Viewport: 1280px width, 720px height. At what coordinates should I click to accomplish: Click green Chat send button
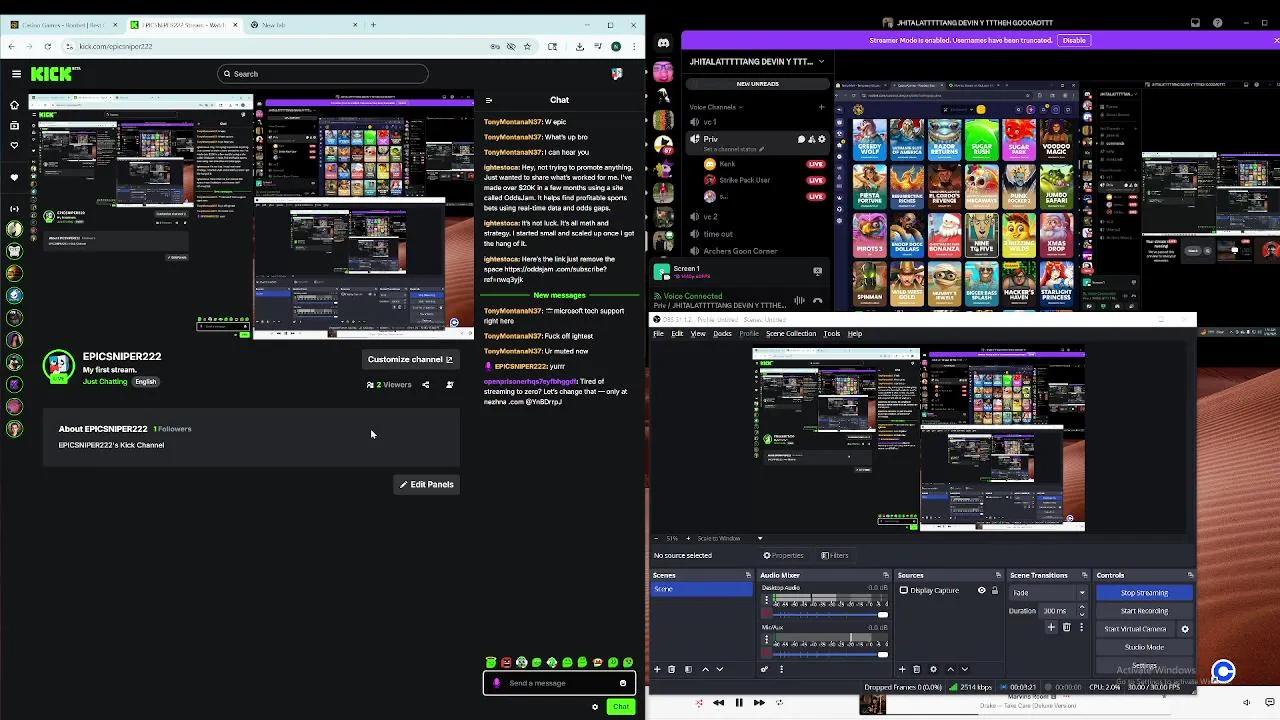[621, 707]
